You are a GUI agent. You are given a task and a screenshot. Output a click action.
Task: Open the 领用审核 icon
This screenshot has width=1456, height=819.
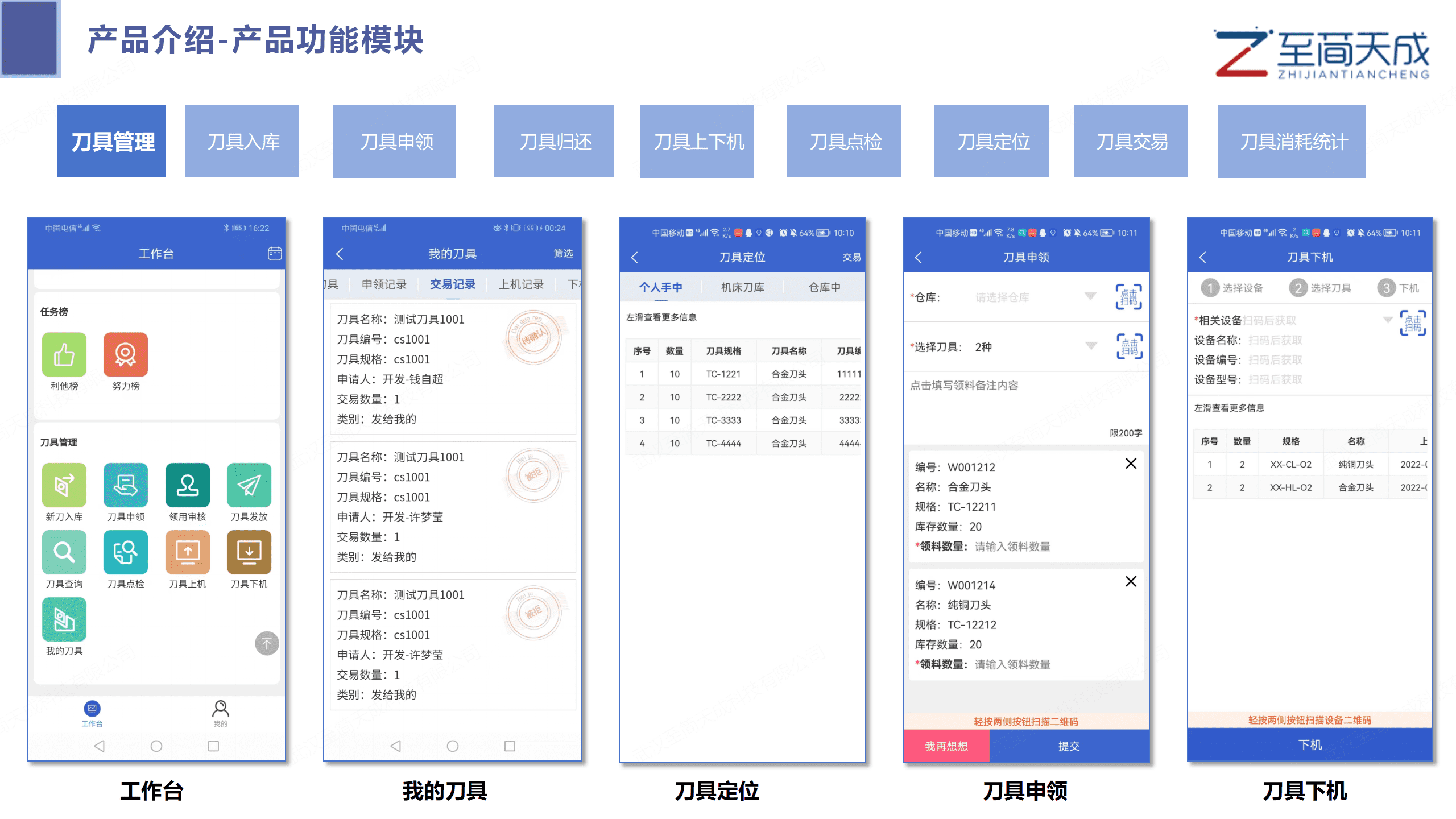click(187, 485)
